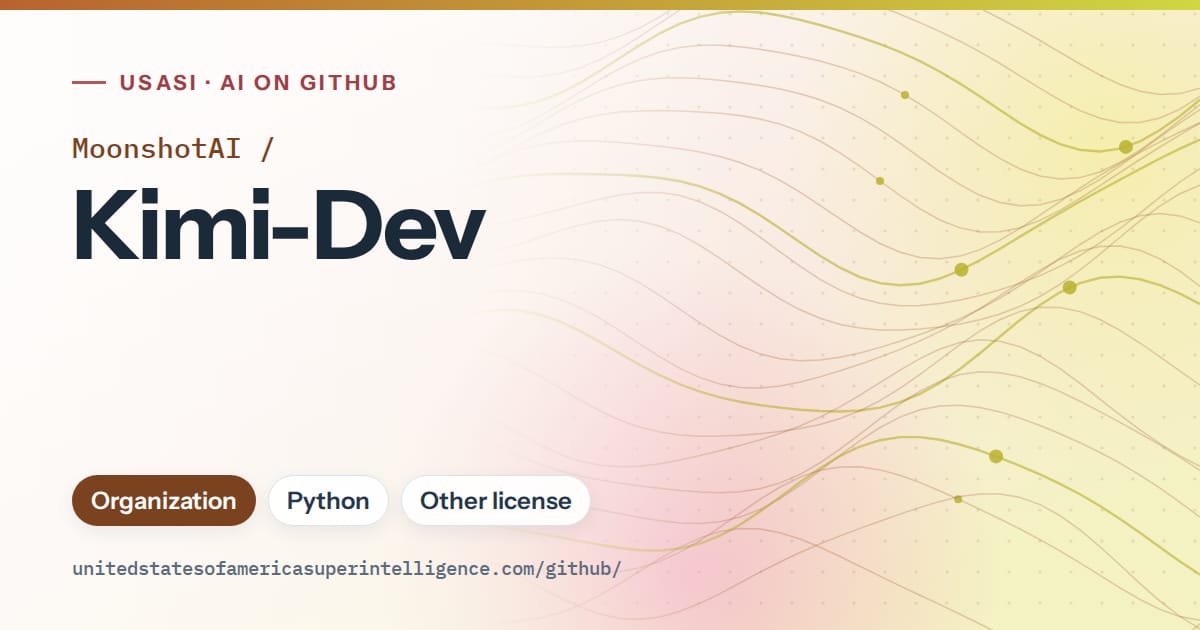Click the Kimi-Dev repository title

click(279, 224)
